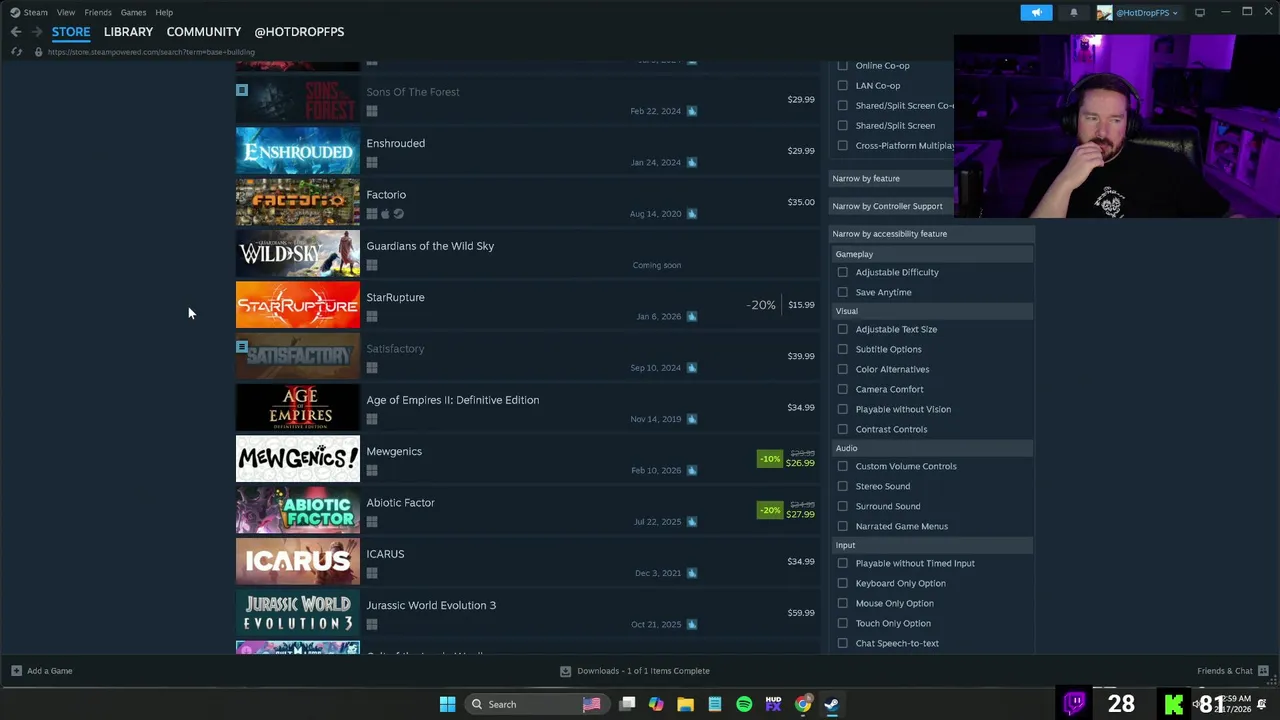Click the Windows platform icon under Enshrouded

372,162
